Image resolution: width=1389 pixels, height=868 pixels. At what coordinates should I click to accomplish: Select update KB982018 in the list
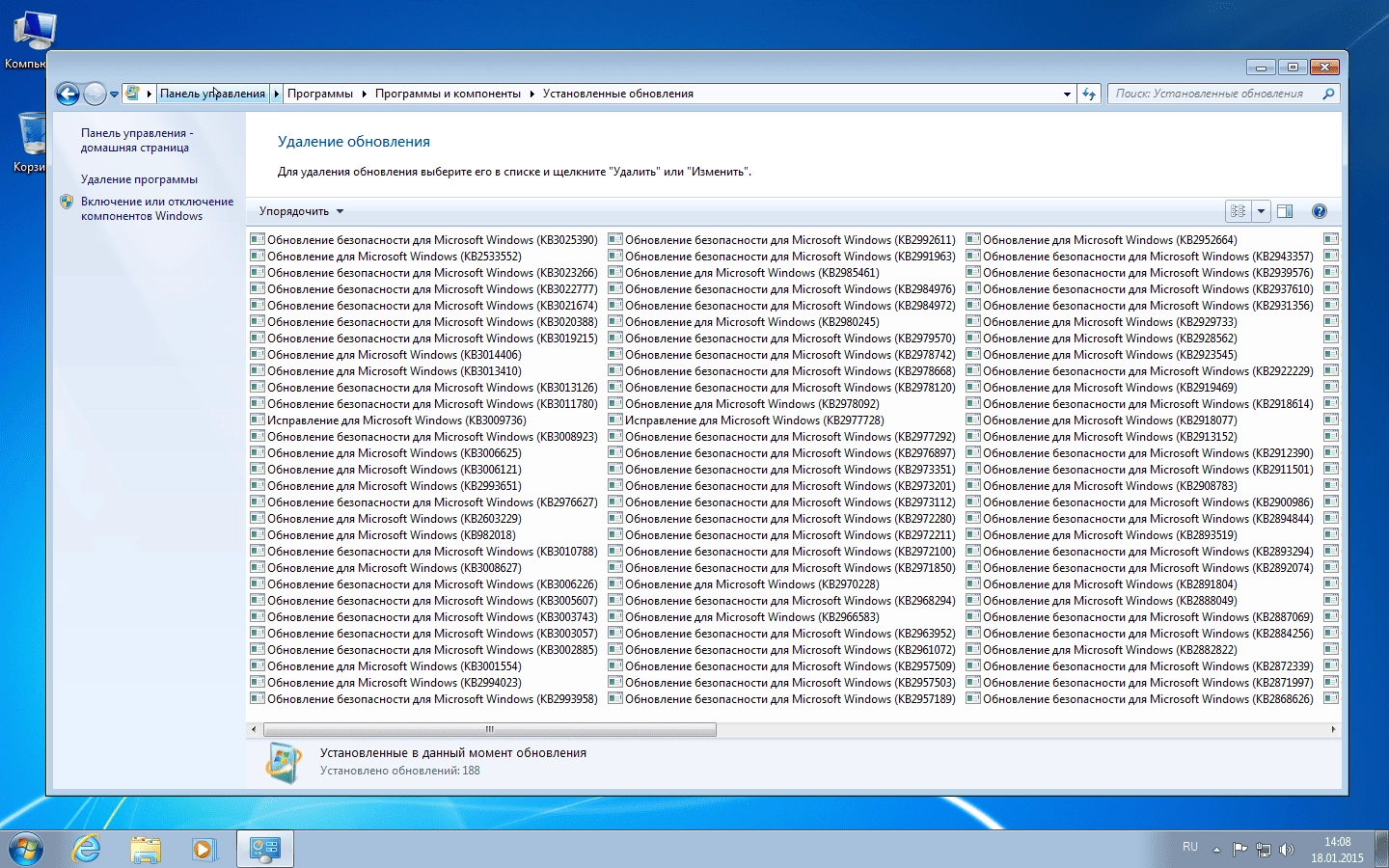click(x=383, y=534)
